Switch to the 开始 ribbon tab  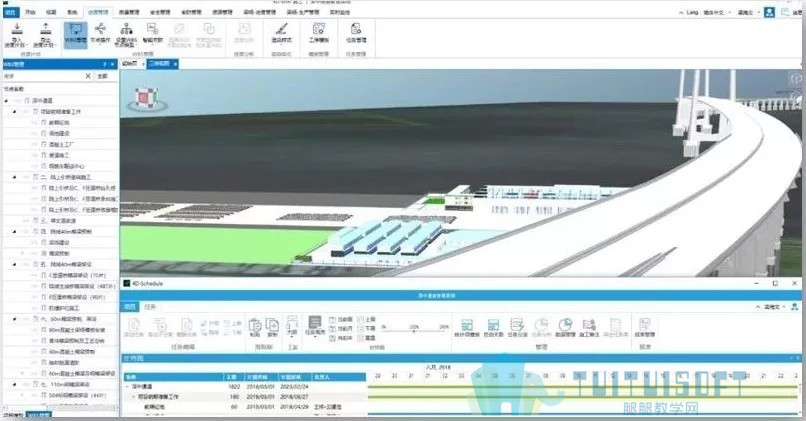pos(30,12)
